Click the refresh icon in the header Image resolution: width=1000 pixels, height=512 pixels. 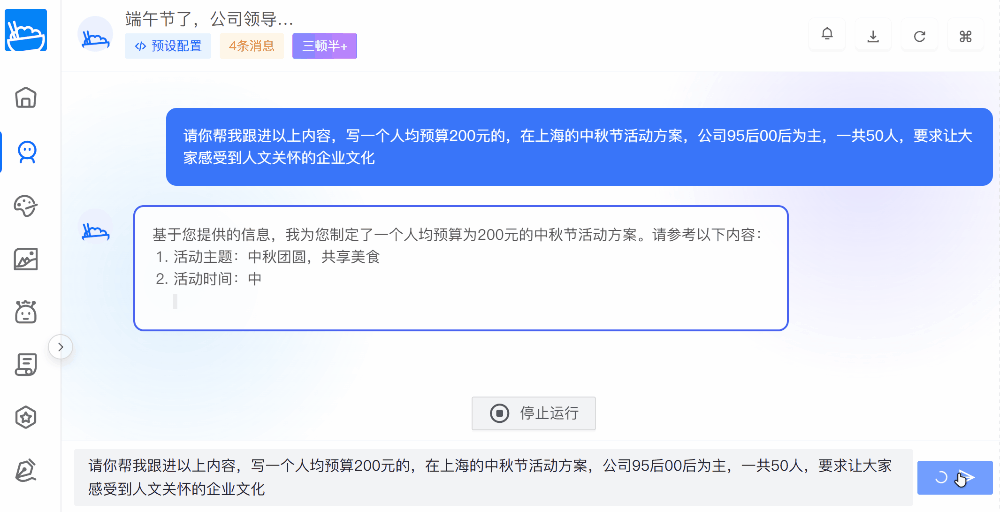(919, 35)
